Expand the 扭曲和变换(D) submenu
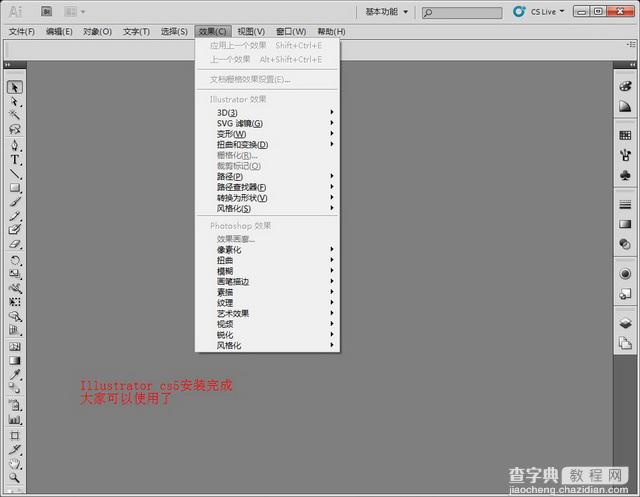Image resolution: width=640 pixels, height=497 pixels. [267, 144]
